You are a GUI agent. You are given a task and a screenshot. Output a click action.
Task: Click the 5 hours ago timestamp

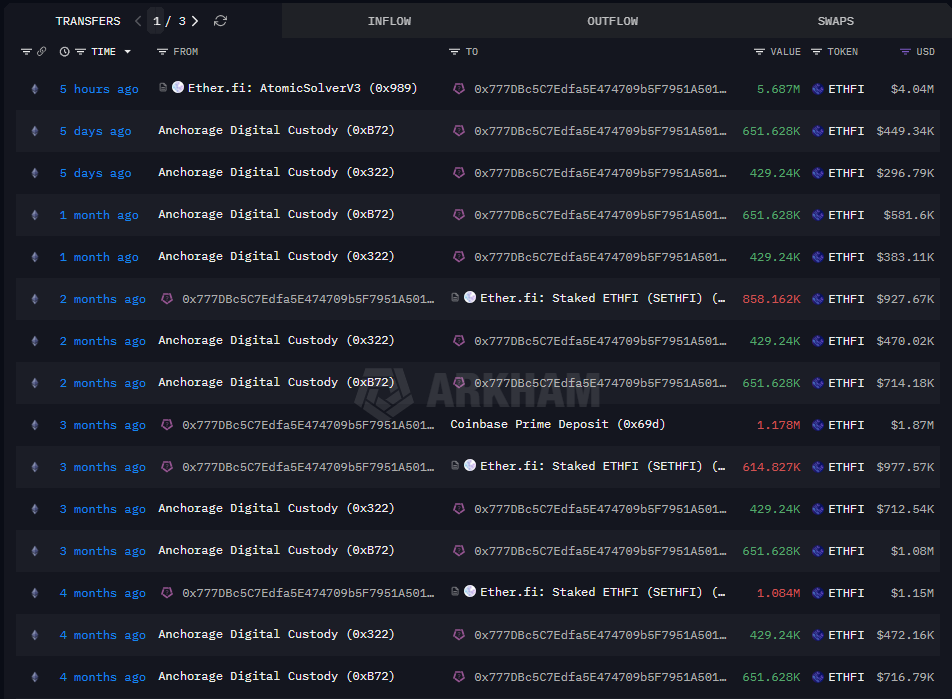point(98,88)
